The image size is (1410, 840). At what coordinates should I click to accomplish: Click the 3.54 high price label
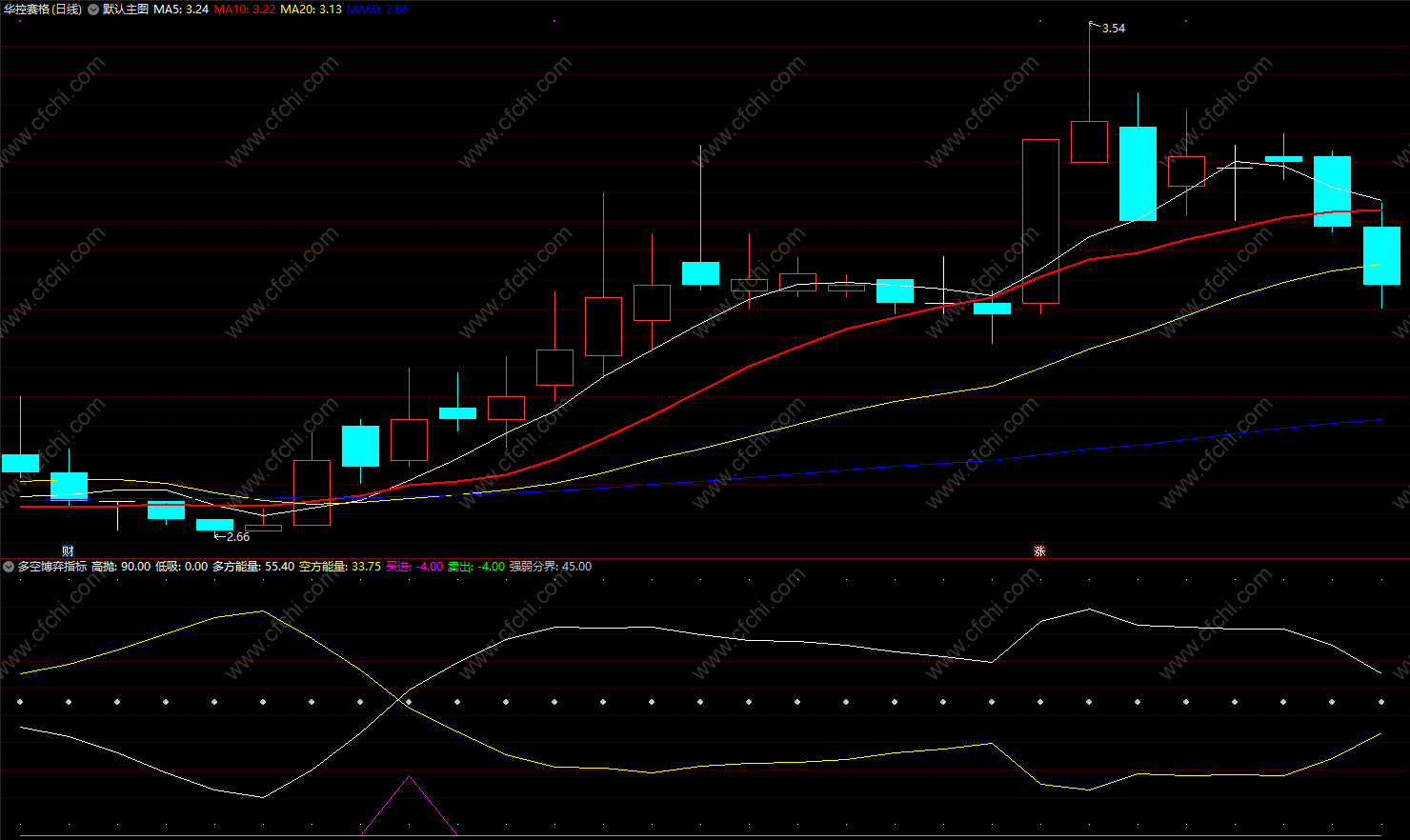tap(1113, 29)
